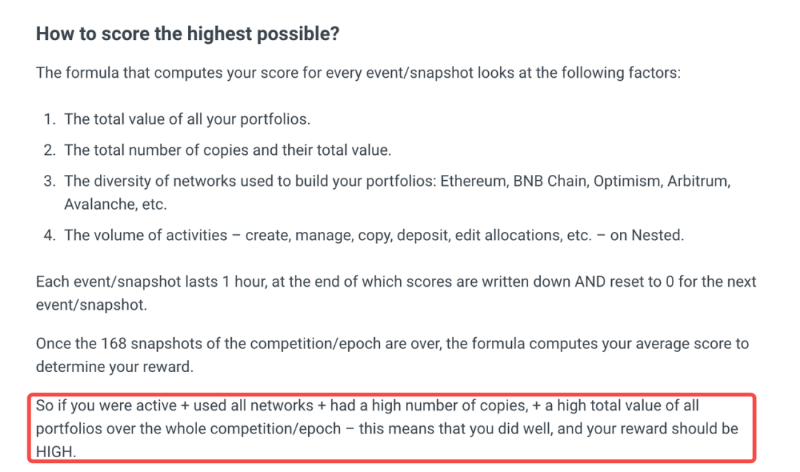Click the word 'Nested' ending item four

(x=656, y=235)
